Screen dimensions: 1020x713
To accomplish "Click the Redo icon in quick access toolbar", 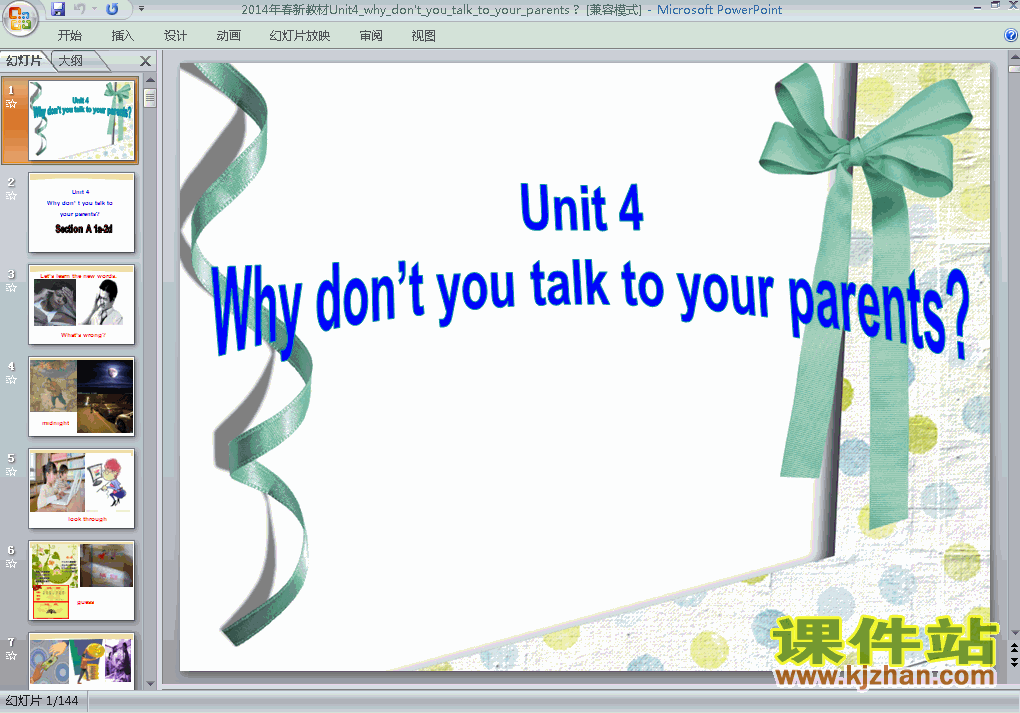I will [x=113, y=9].
